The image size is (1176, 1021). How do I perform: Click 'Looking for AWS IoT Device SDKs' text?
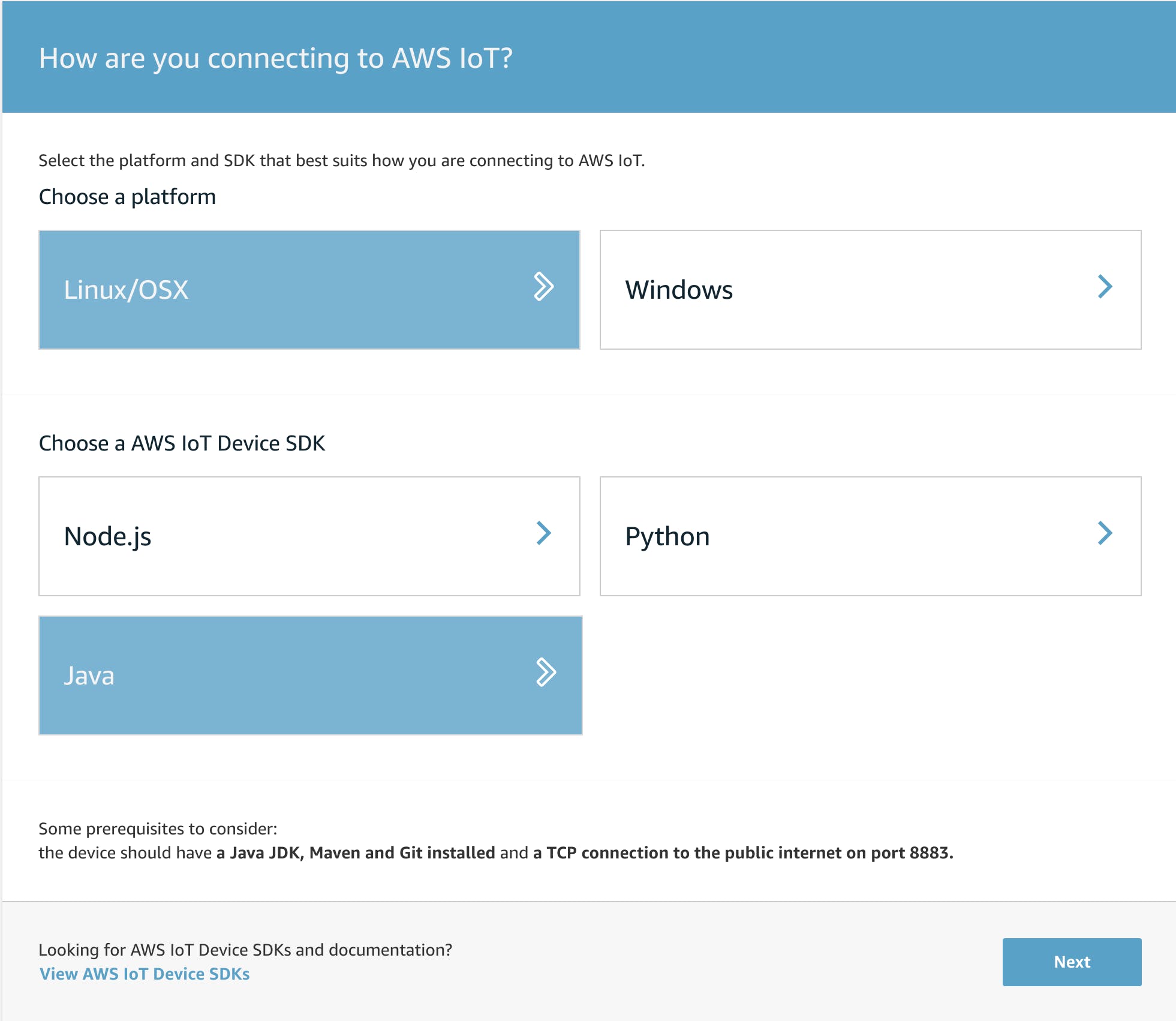(245, 950)
